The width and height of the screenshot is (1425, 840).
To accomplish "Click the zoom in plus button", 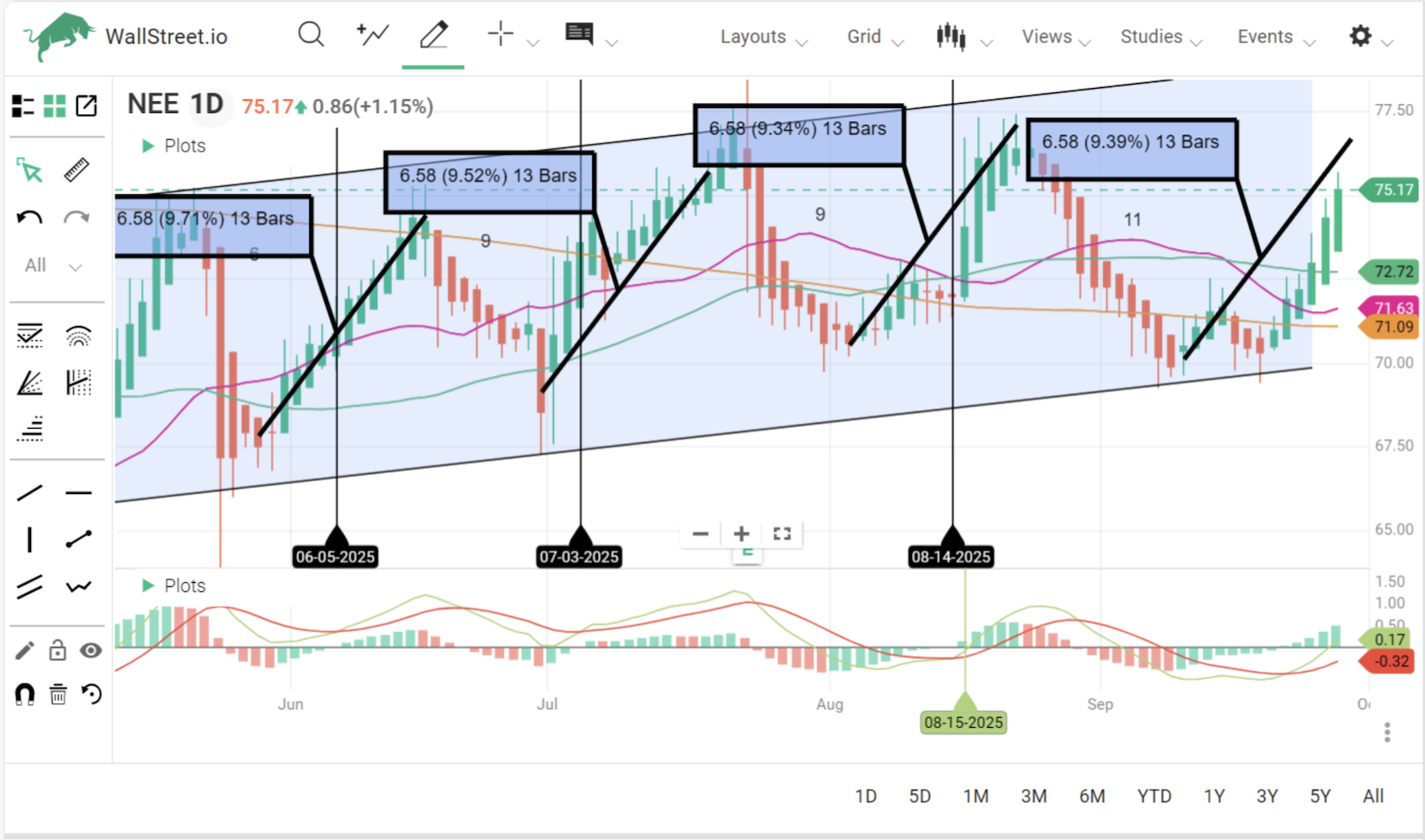I will (741, 533).
